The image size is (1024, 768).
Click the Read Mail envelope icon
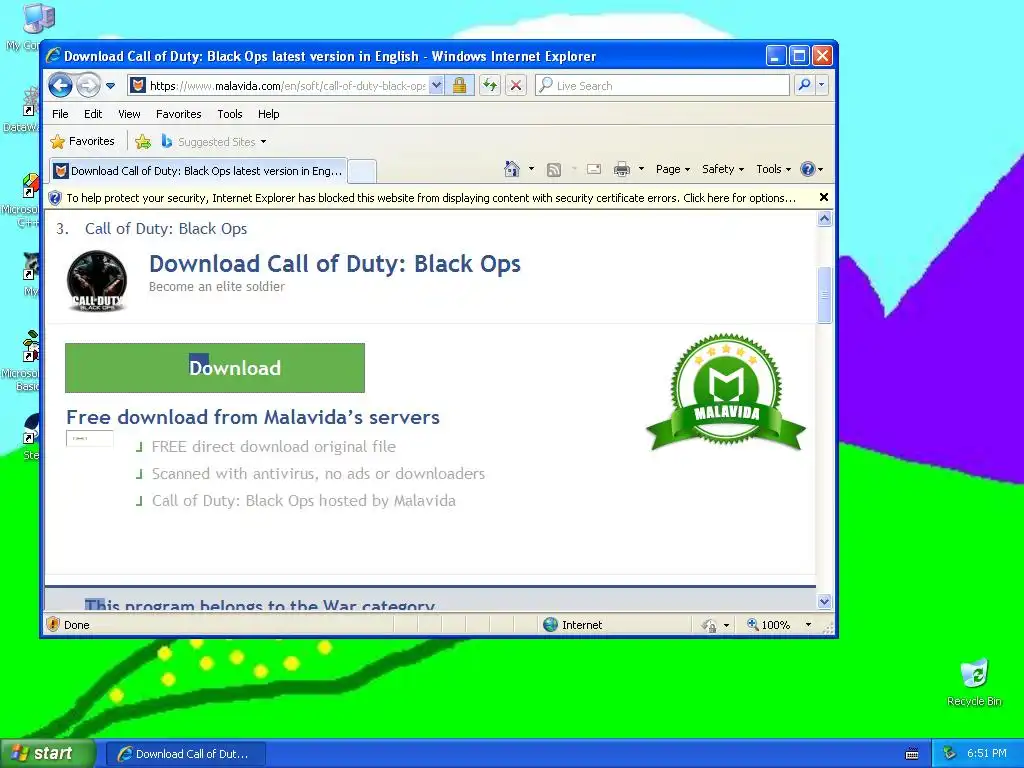[x=594, y=169]
